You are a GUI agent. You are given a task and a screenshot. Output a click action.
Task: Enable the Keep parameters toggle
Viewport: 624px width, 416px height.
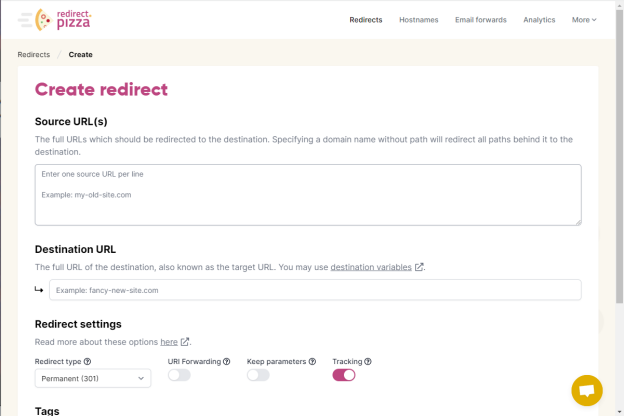[258, 375]
